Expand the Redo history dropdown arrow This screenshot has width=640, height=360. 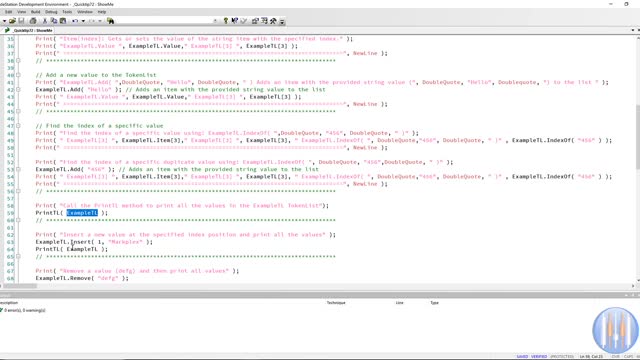click(100, 21)
